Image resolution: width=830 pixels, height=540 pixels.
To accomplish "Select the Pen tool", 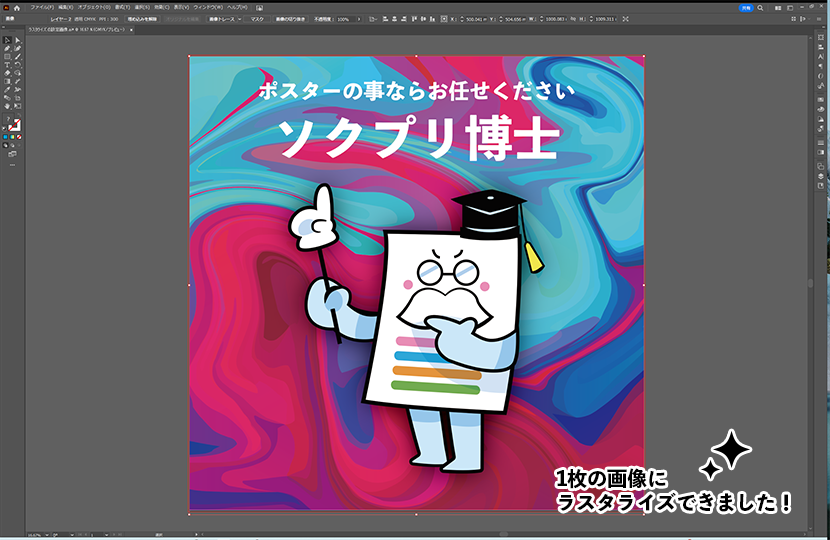I will (7, 48).
